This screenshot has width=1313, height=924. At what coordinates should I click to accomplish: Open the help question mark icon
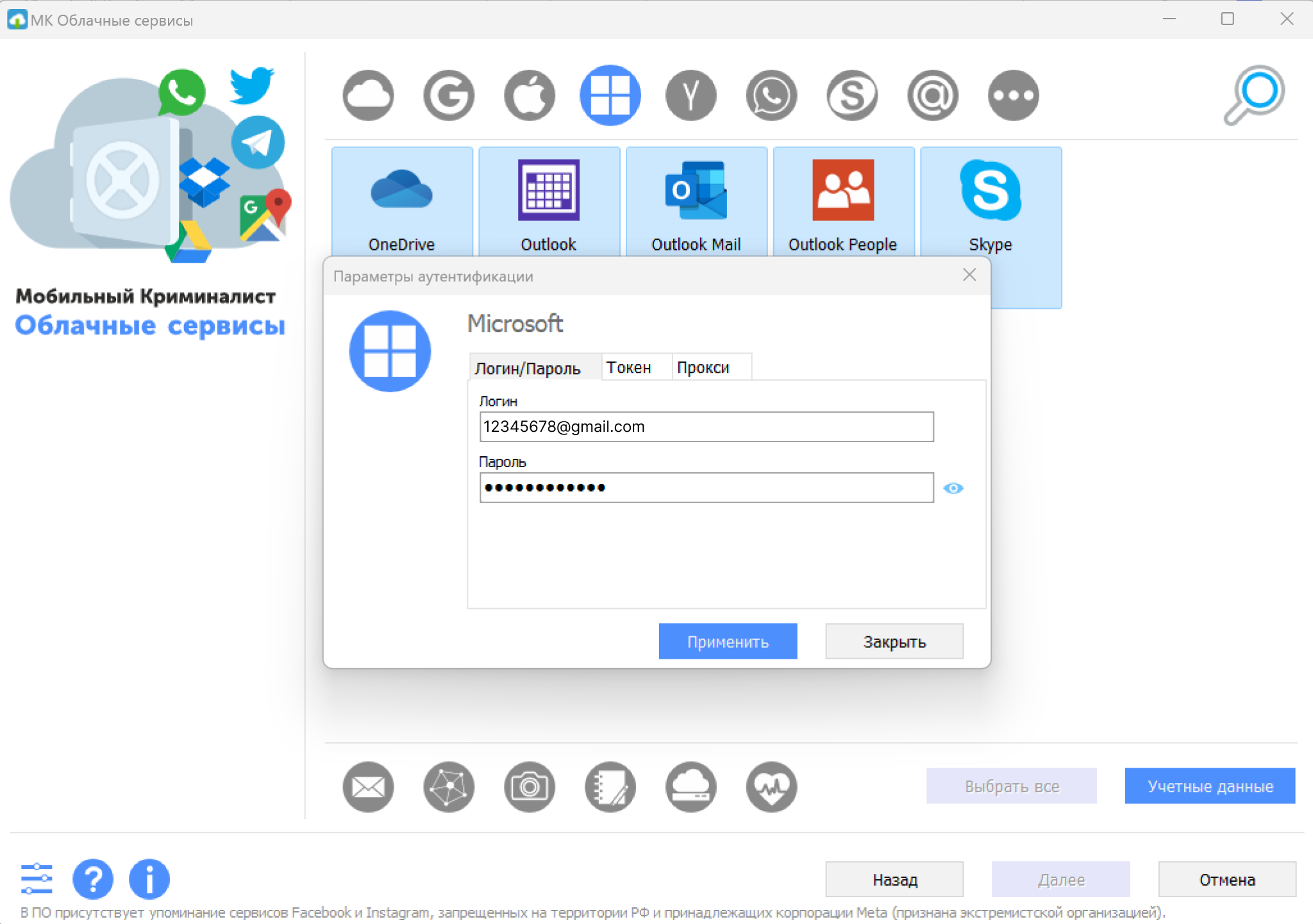coord(93,879)
